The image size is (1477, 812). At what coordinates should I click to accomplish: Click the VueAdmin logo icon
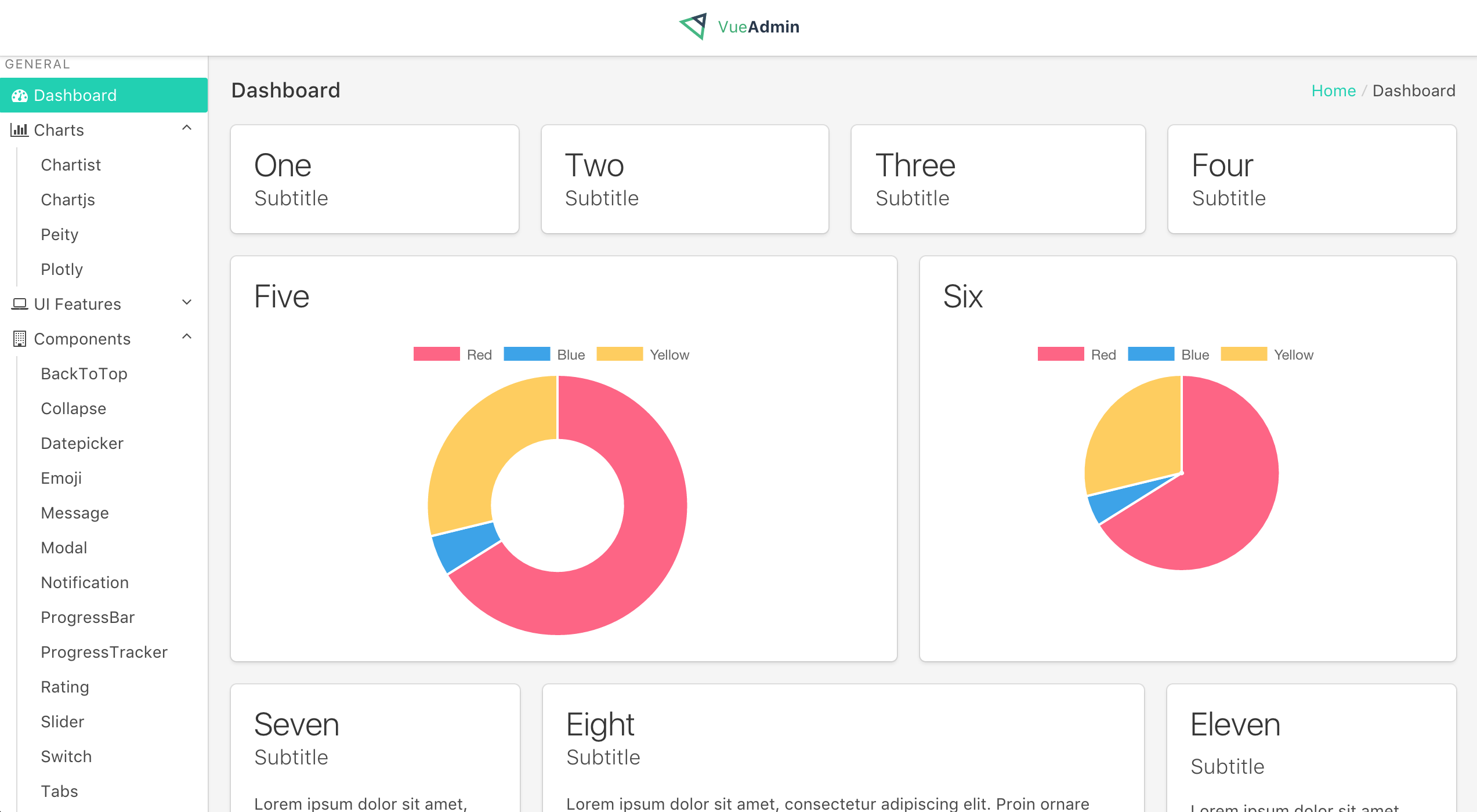693,26
